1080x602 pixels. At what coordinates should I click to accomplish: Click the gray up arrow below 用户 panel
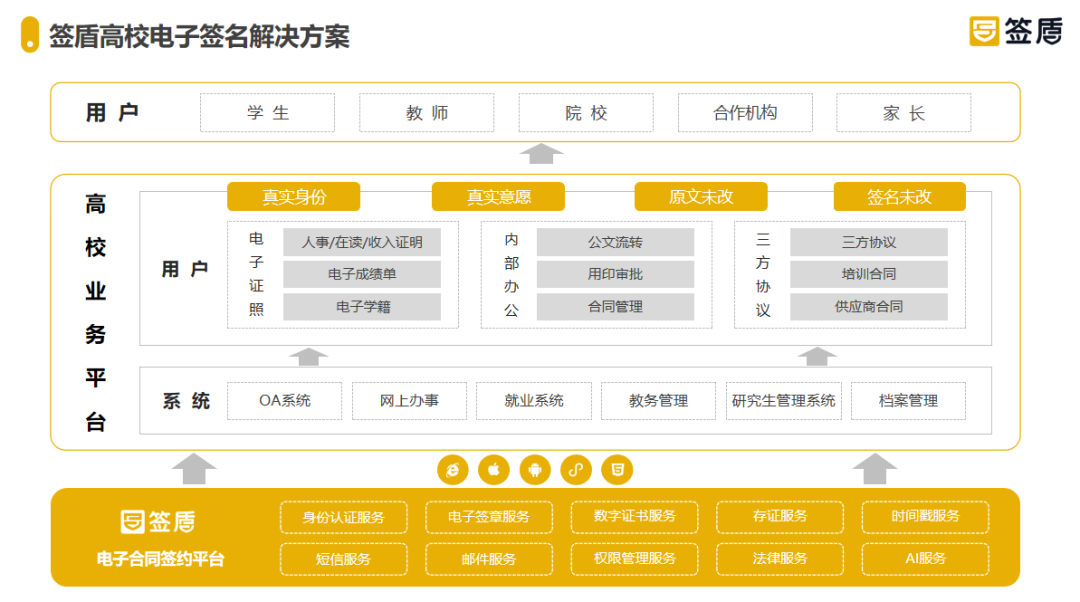pos(543,154)
